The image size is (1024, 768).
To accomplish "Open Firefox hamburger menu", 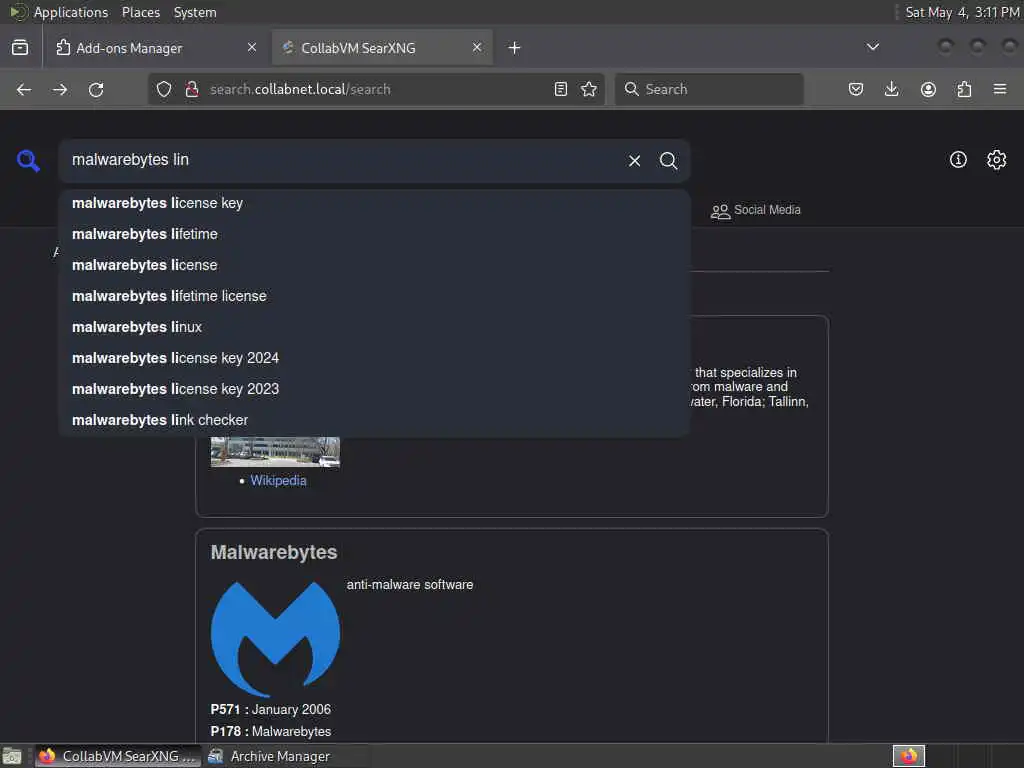I will coord(1000,89).
